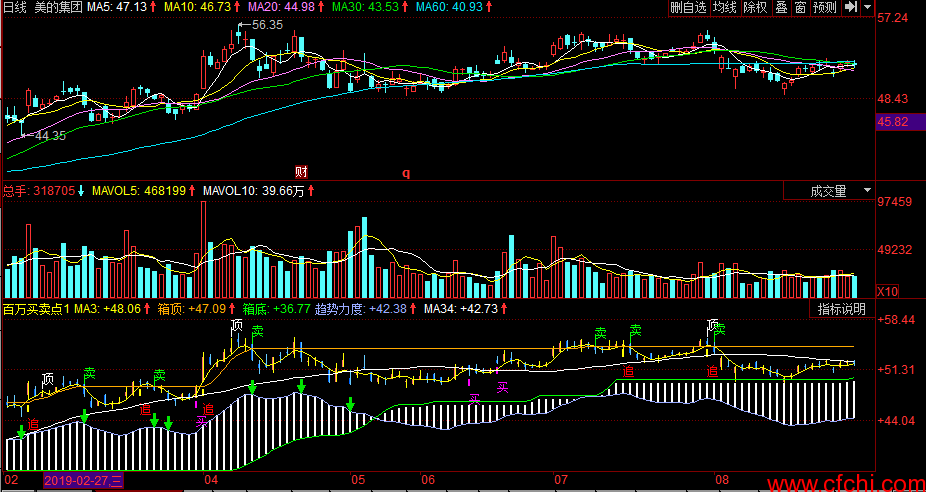This screenshot has width=926, height=492.
Task: Click the 删自选 remove-from-watchlist button
Action: 688,8
